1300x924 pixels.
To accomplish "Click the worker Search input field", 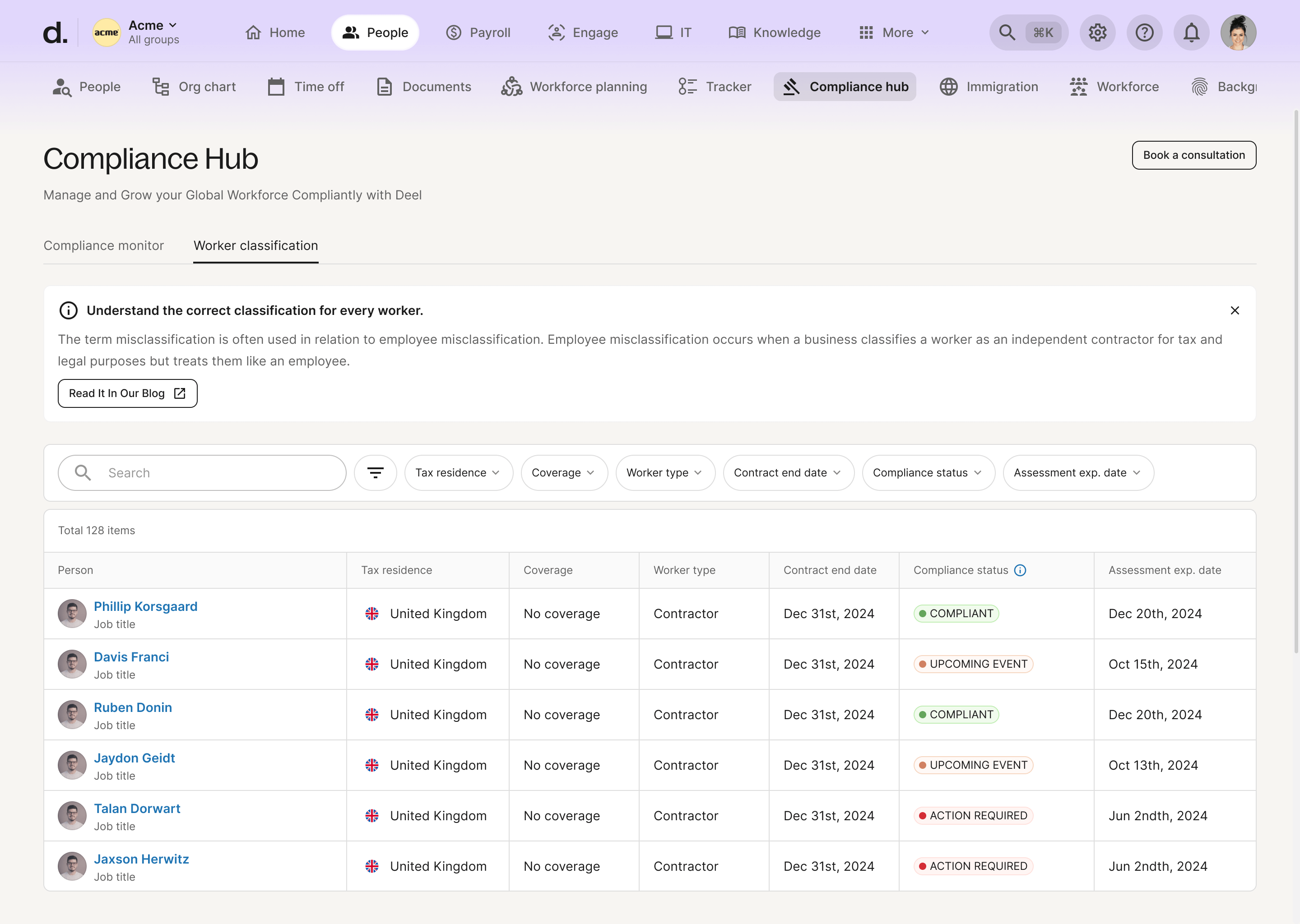I will [x=216, y=473].
